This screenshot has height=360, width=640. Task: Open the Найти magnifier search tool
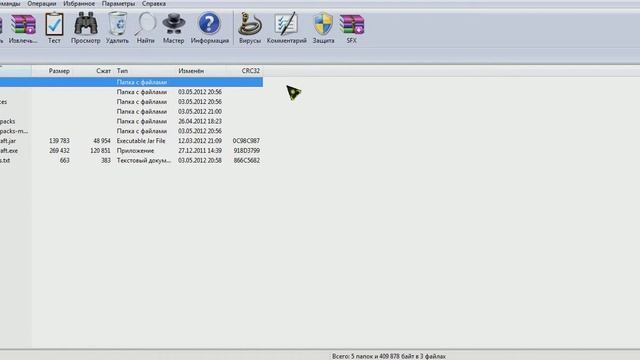point(145,28)
